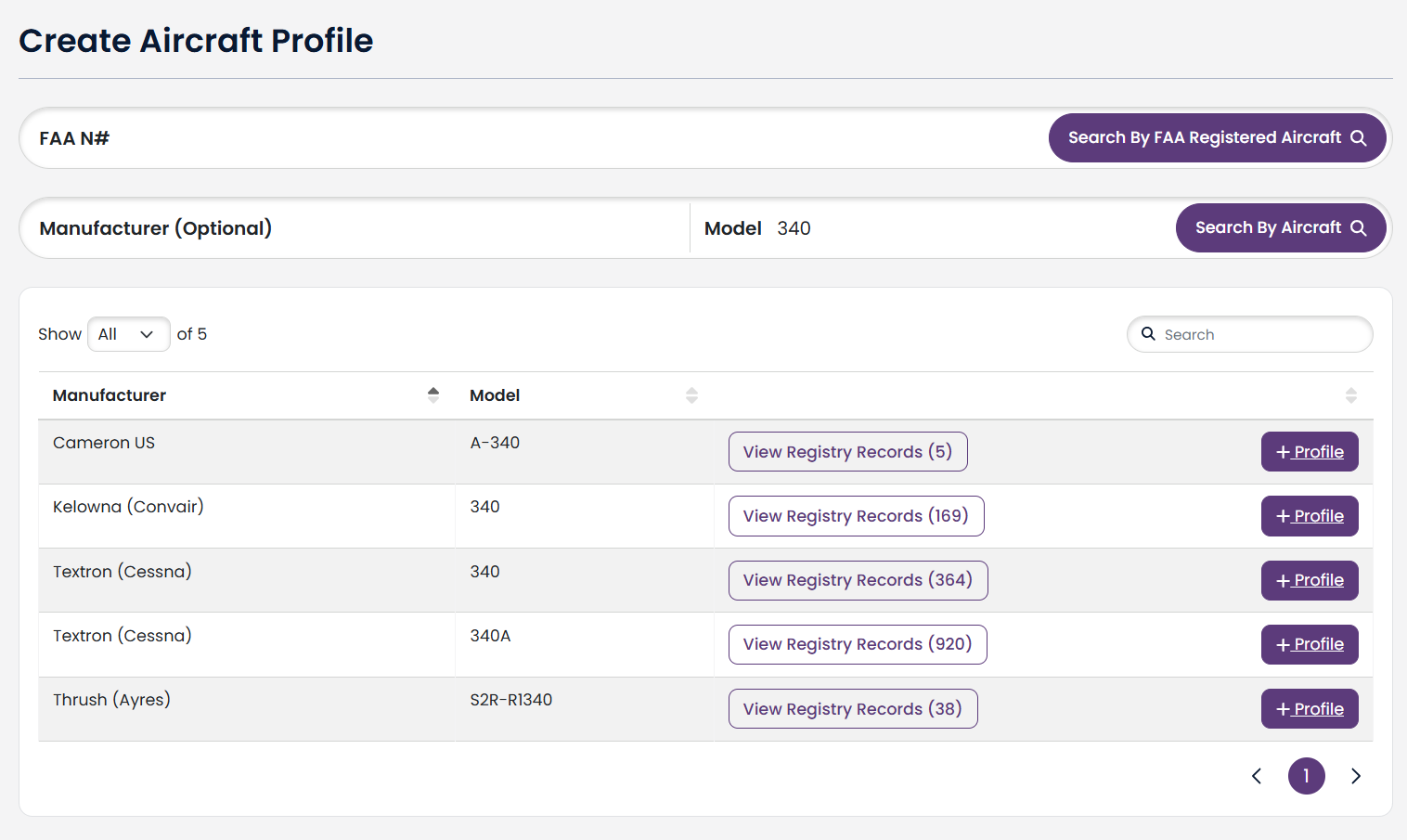
Task: Add Profile for Textron Cessna 340A
Action: [1310, 644]
